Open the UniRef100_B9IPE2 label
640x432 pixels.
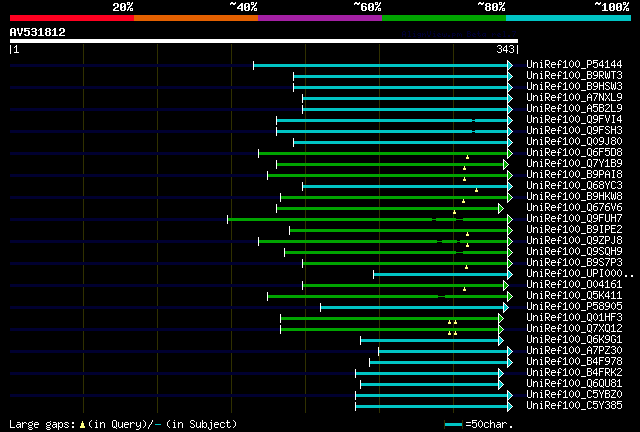click(574, 229)
